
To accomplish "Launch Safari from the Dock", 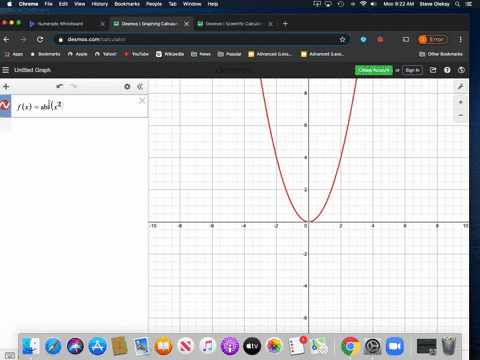I will tap(53, 346).
